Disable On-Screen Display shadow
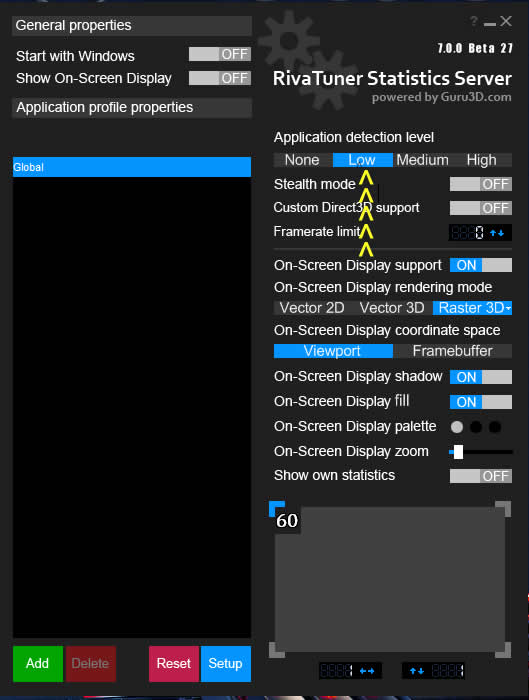This screenshot has width=529, height=700. (481, 377)
